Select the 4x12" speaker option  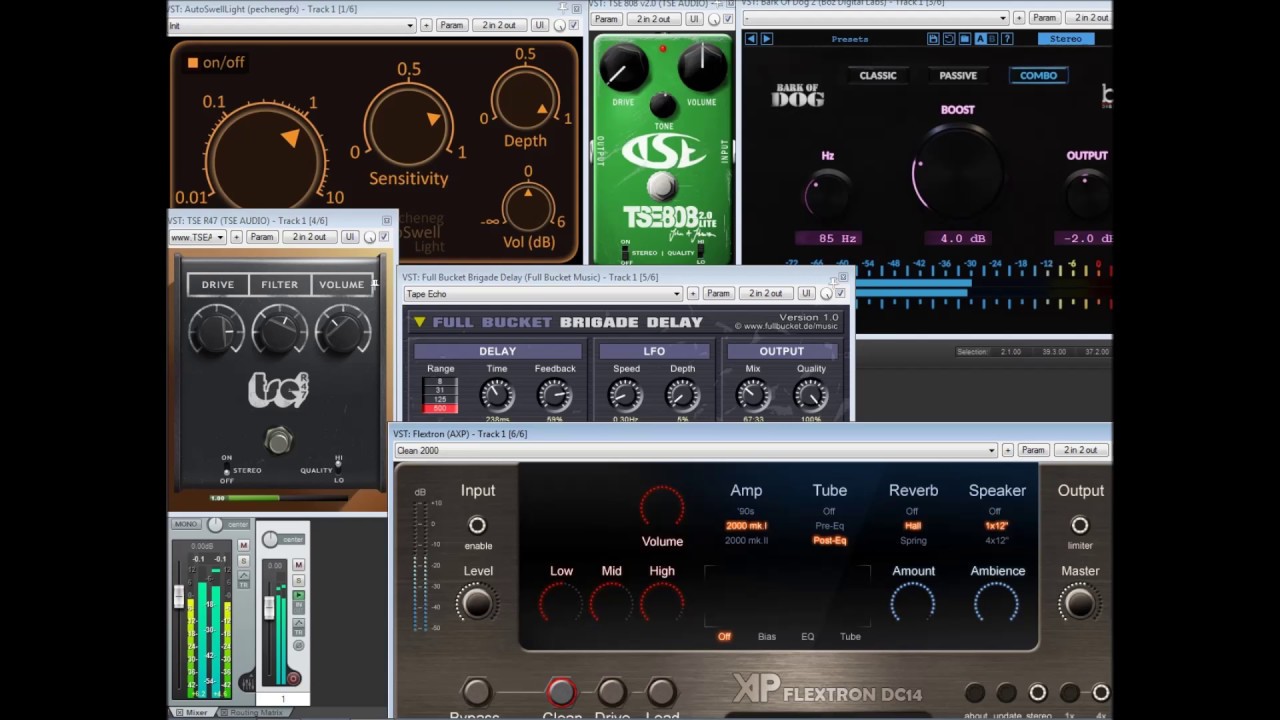click(x=997, y=541)
